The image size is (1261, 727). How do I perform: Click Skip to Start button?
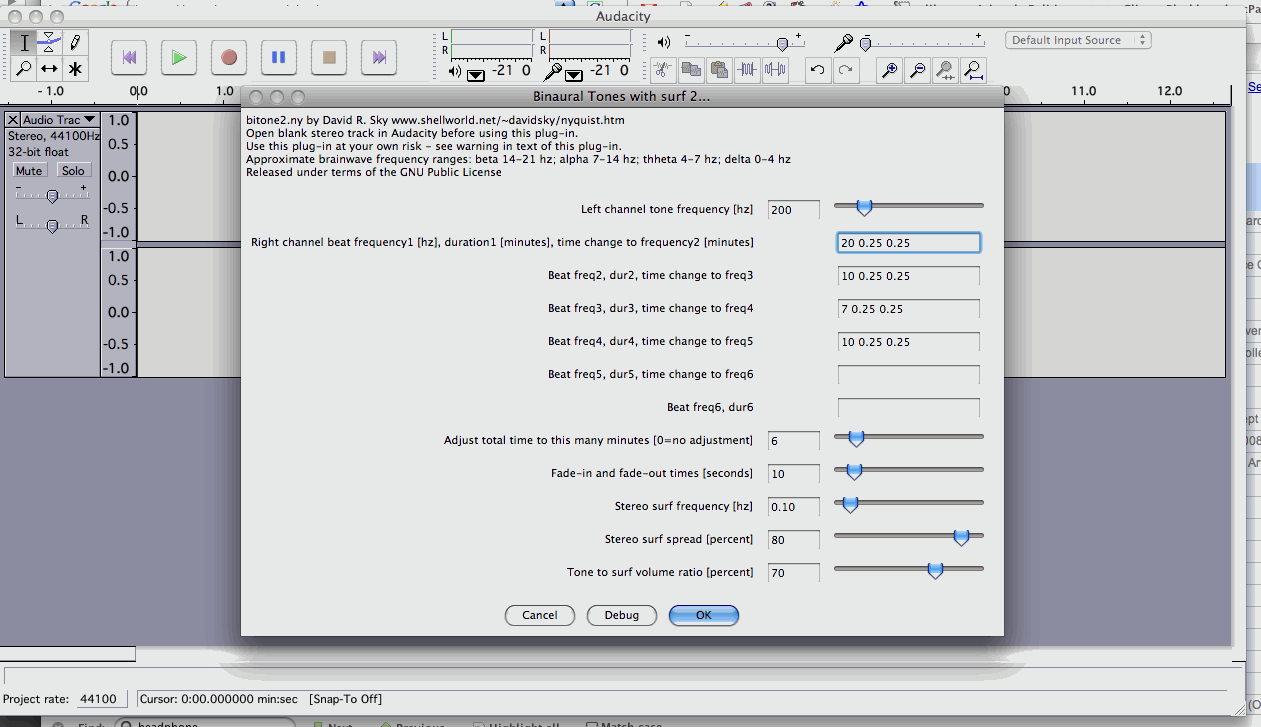coord(129,57)
